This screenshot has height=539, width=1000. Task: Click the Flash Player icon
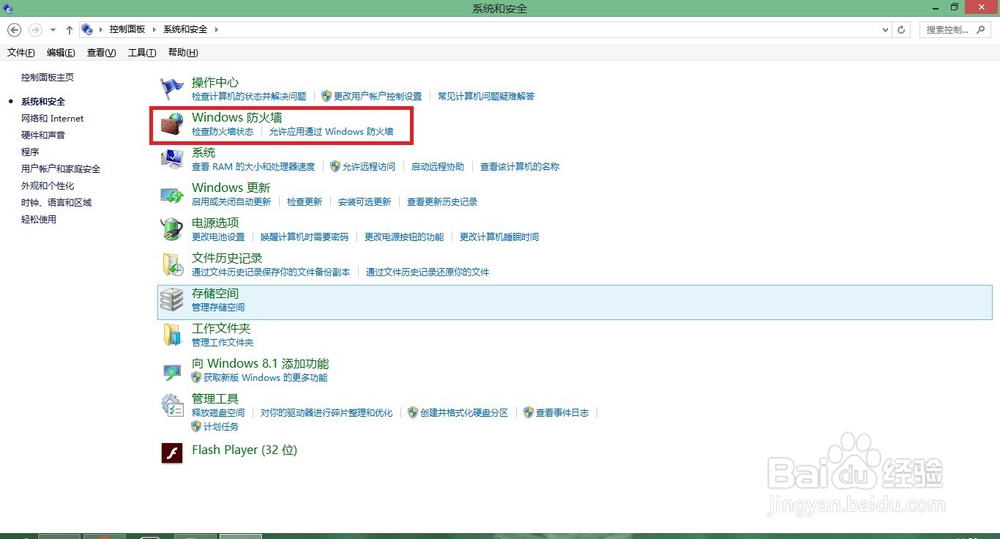tap(172, 453)
